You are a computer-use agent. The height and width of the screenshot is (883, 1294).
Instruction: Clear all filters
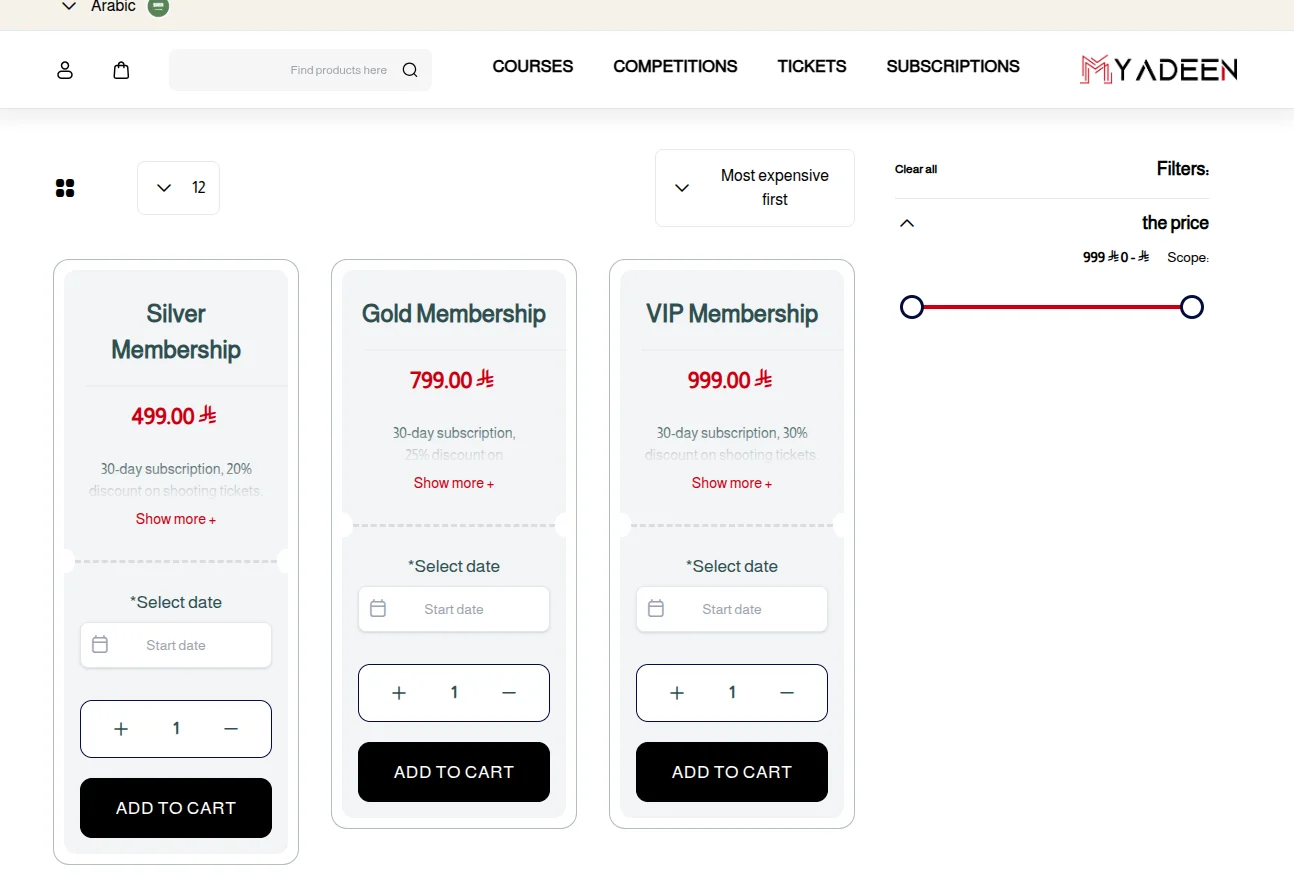pyautogui.click(x=915, y=170)
